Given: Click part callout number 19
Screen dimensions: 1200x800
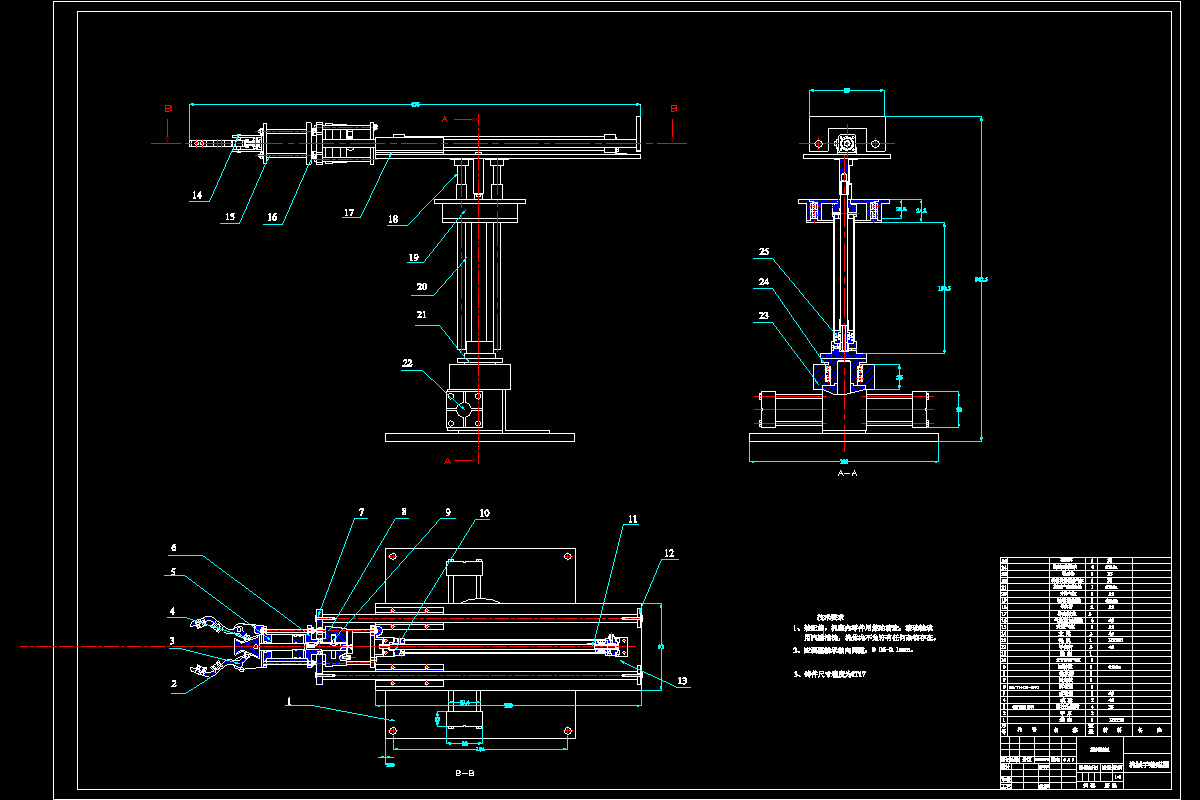Looking at the screenshot, I should [x=414, y=257].
